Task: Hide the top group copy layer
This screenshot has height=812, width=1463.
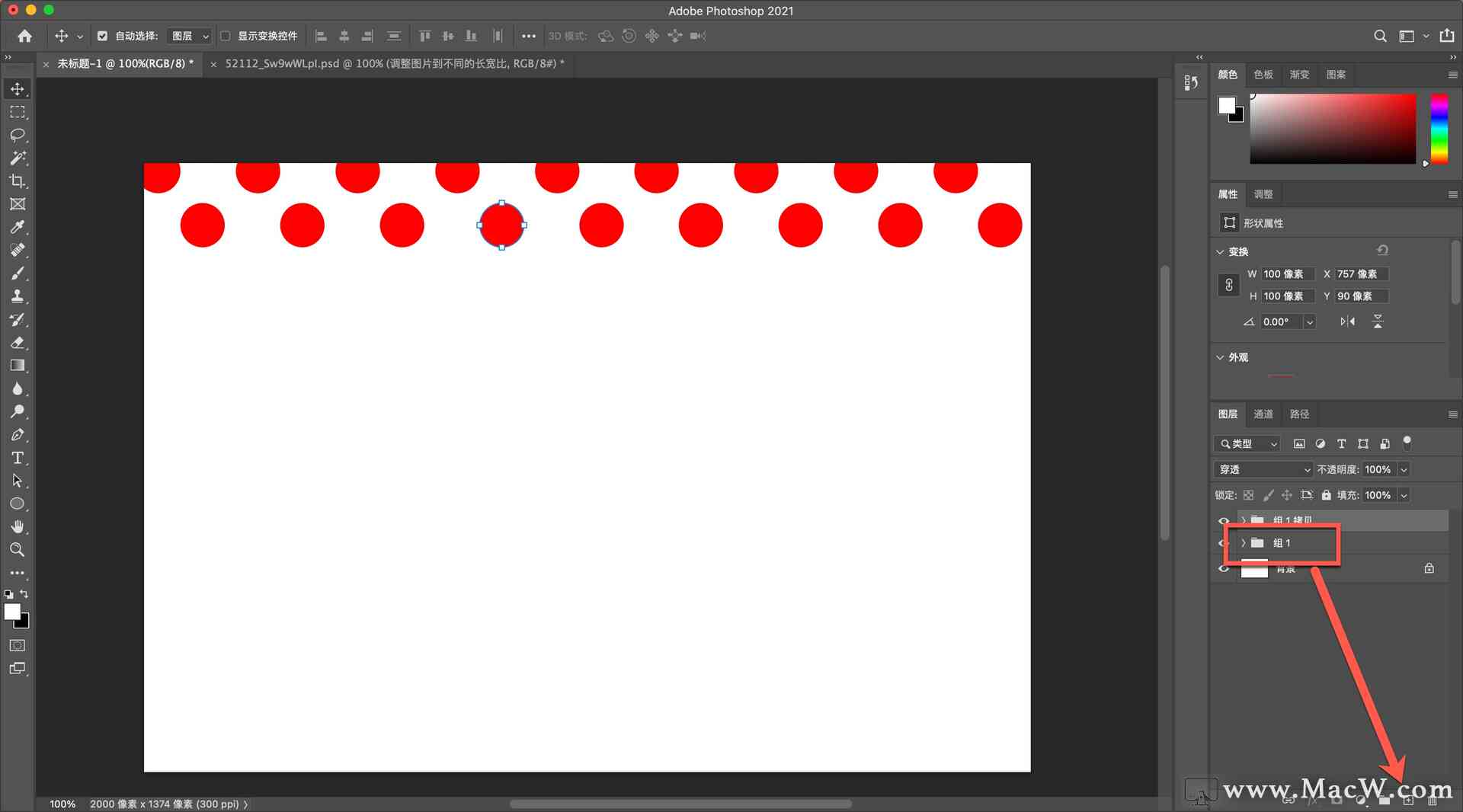Action: click(1224, 521)
